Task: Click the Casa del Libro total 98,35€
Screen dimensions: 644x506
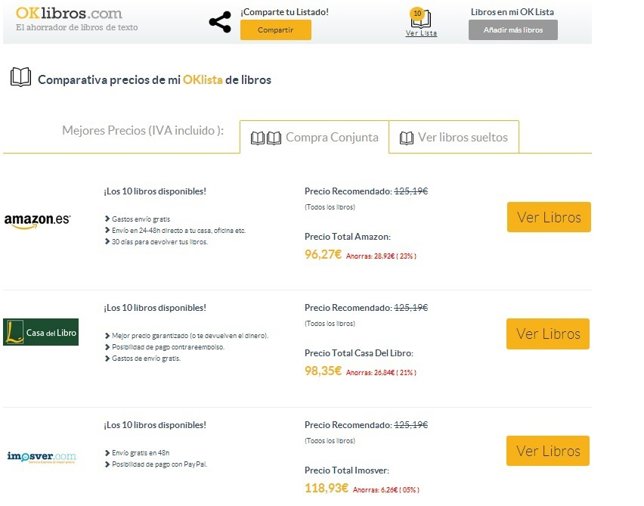Action: click(x=323, y=370)
